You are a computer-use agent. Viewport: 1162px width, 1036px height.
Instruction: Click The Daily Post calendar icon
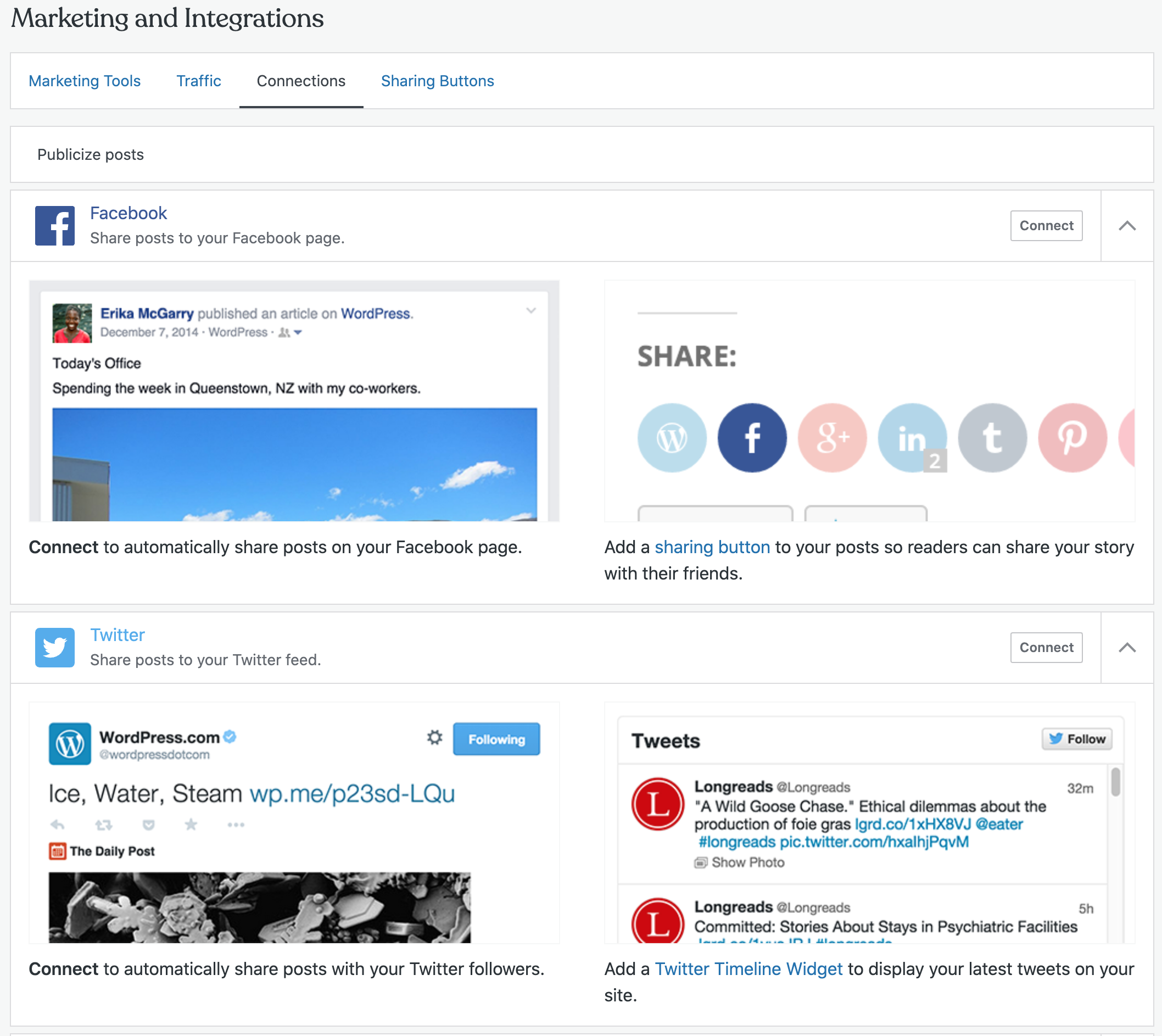coord(58,851)
